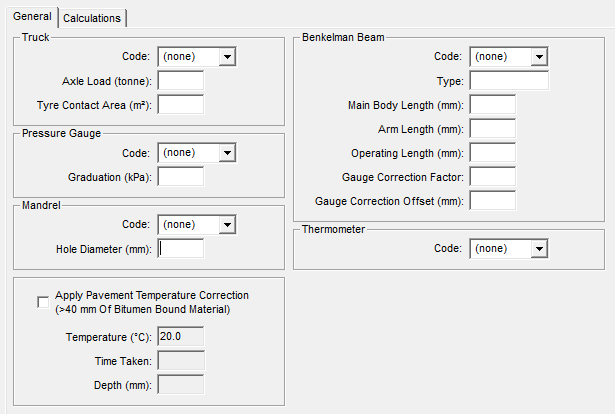Click the Arm Length (mm) field

(x=492, y=129)
